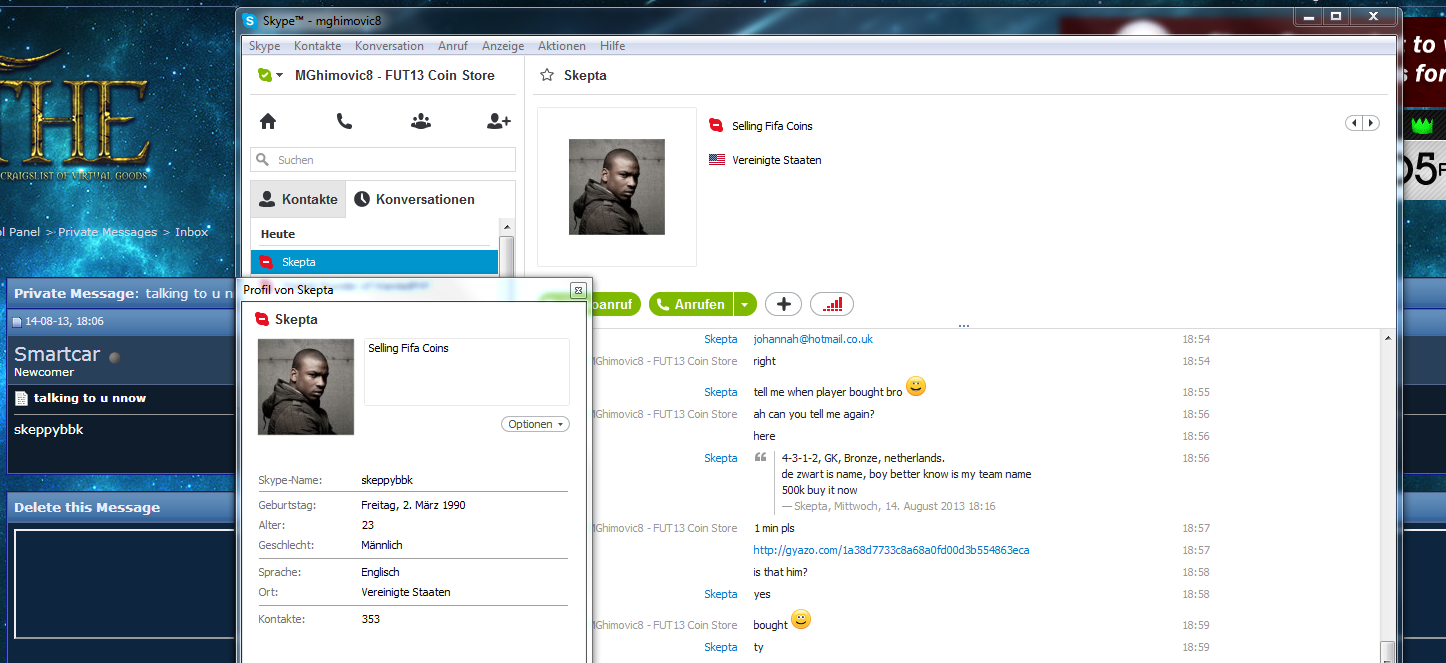Viewport: 1446px width, 663px height.
Task: Select Skepta in the conversations list
Action: pos(374,262)
